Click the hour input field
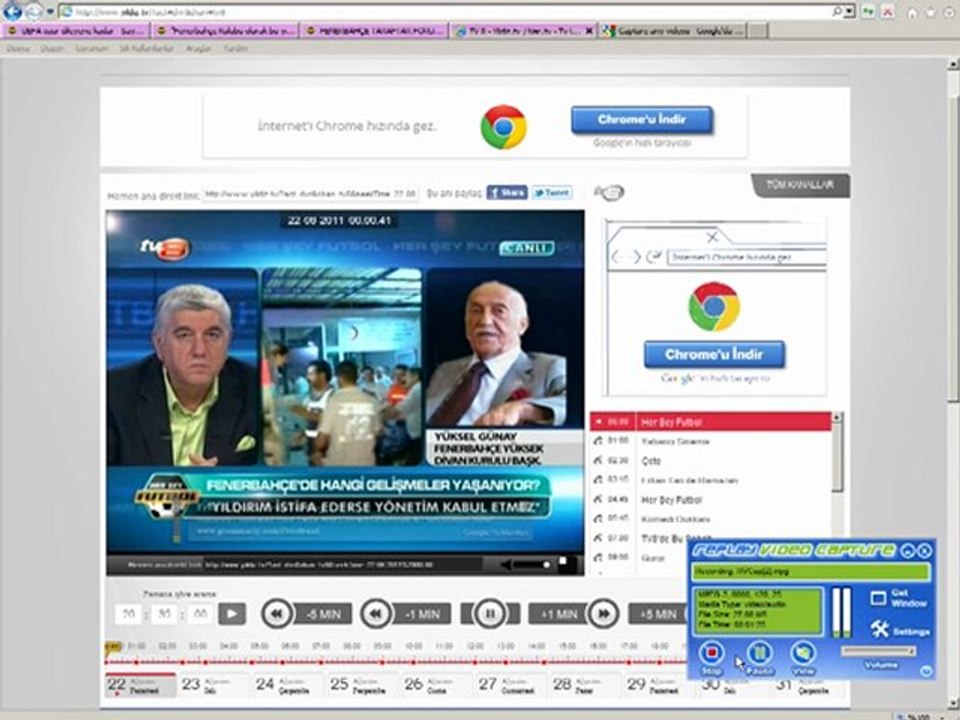Viewport: 960px width, 720px height. [128, 614]
